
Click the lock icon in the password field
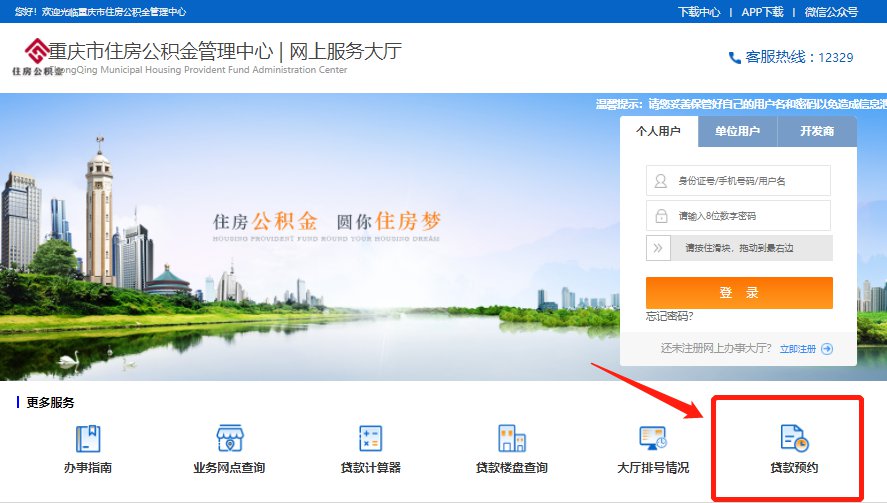pyautogui.click(x=661, y=216)
